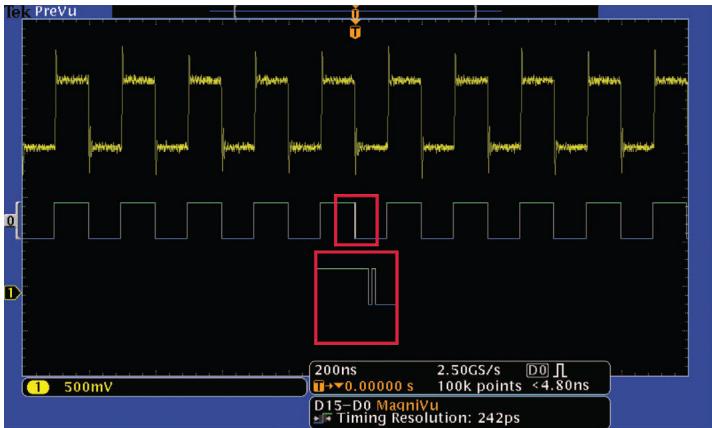Click the yellow channel 1 badge
Image resolution: width=712 pixels, height=428 pixels.
click(x=38, y=387)
